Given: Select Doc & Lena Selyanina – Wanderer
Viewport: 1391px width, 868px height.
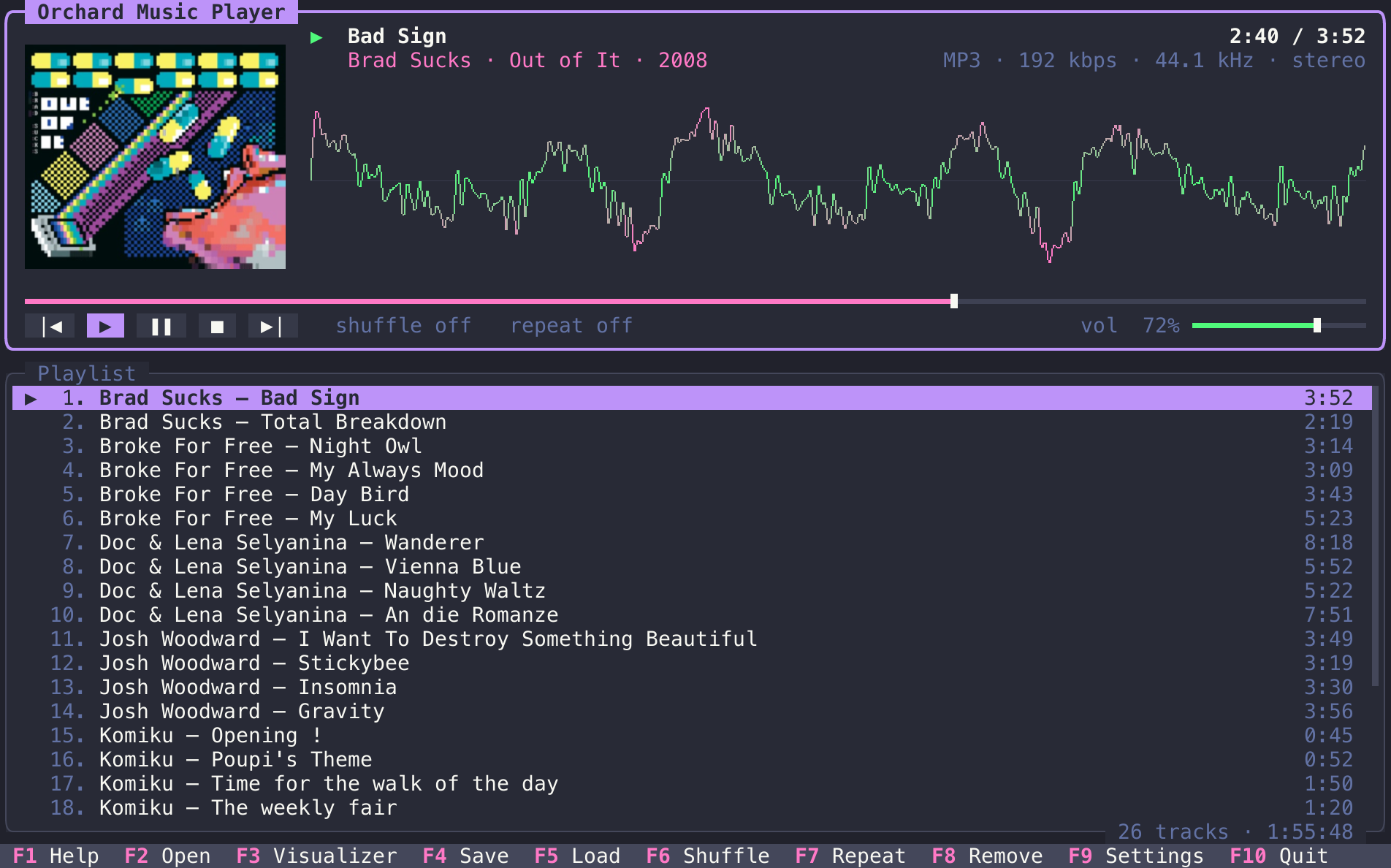Looking at the screenshot, I should click(692, 543).
